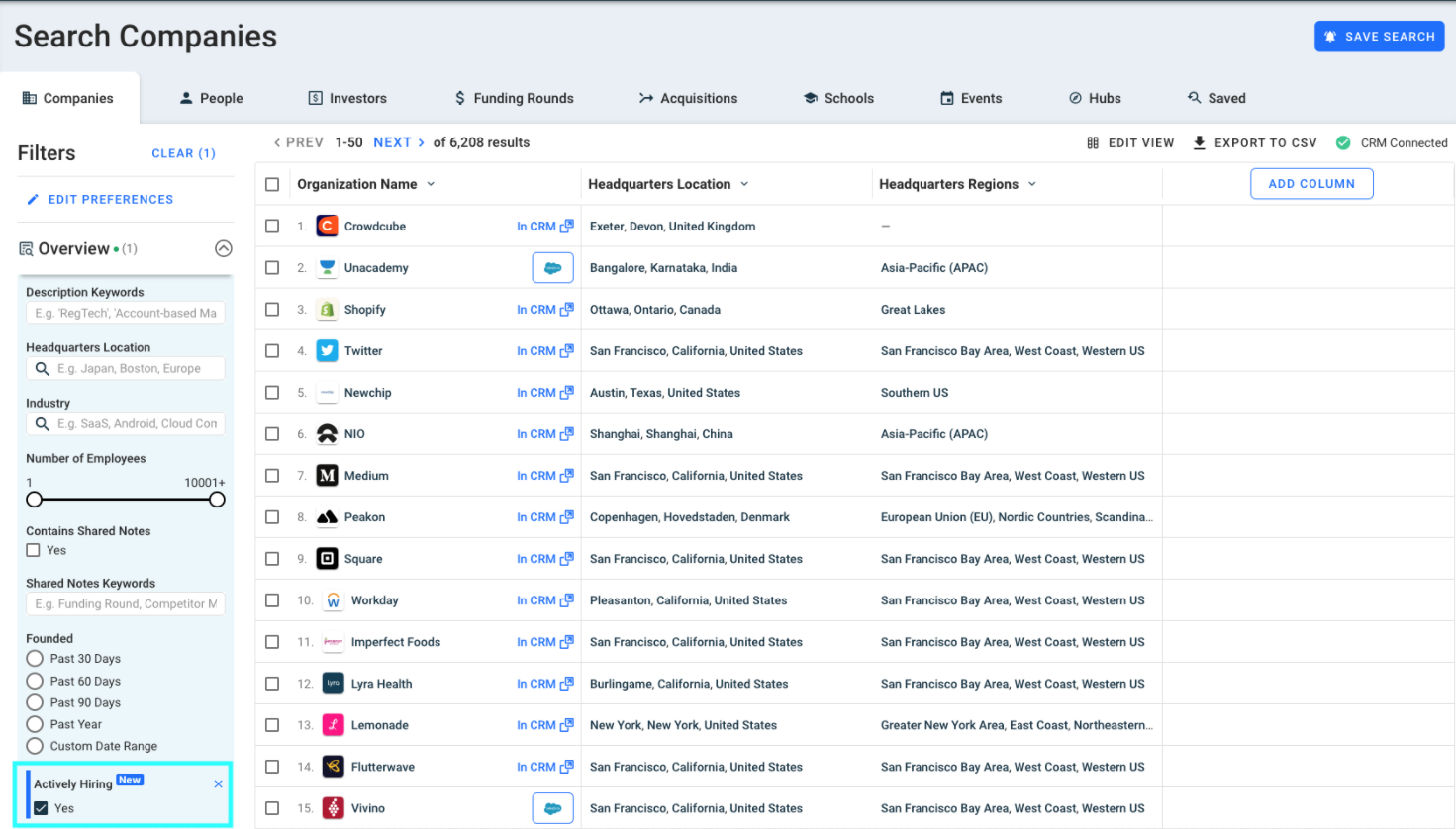Image resolution: width=1456 pixels, height=829 pixels.
Task: Select the Past Year founded radio button
Action: 34,723
